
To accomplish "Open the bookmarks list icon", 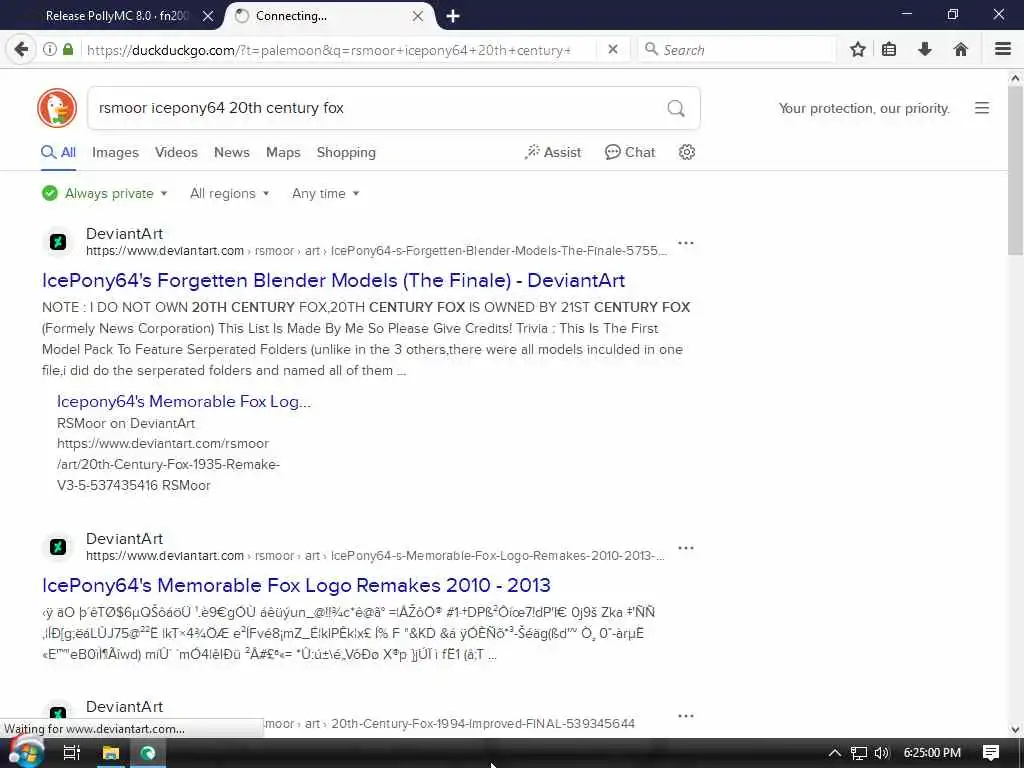I will (x=889, y=50).
